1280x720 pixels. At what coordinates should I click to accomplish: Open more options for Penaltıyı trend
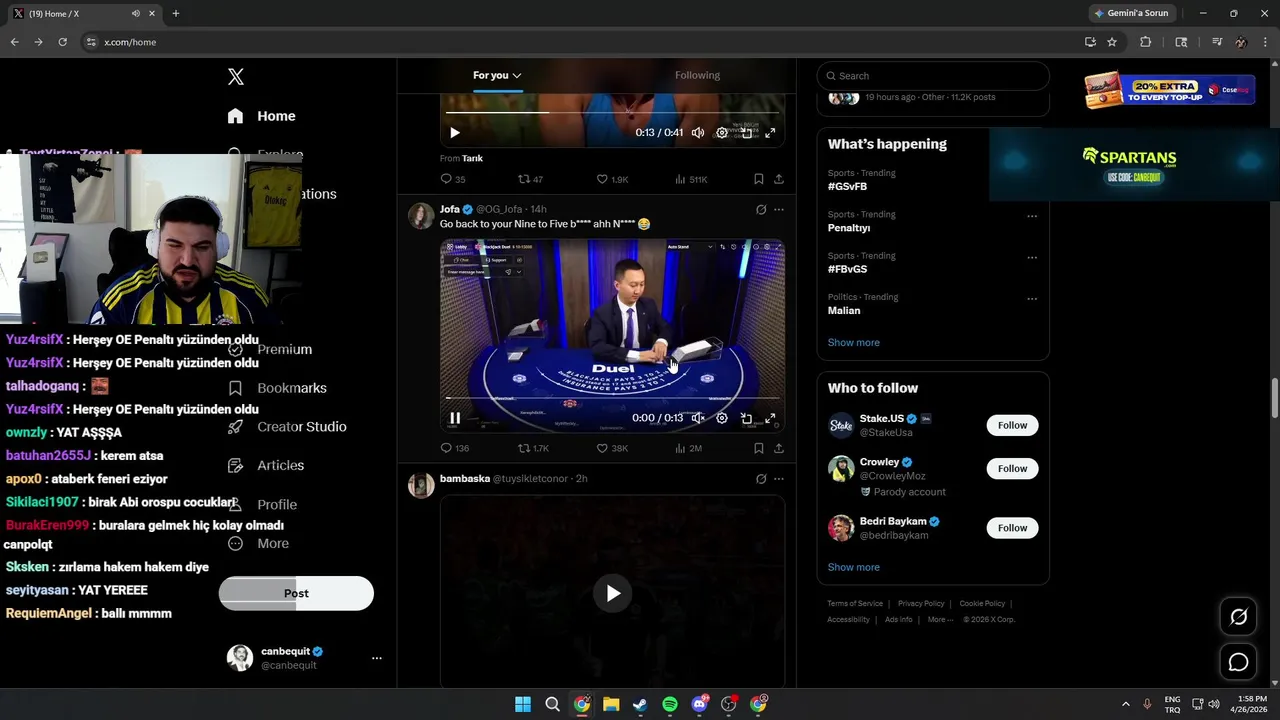[x=1032, y=216]
